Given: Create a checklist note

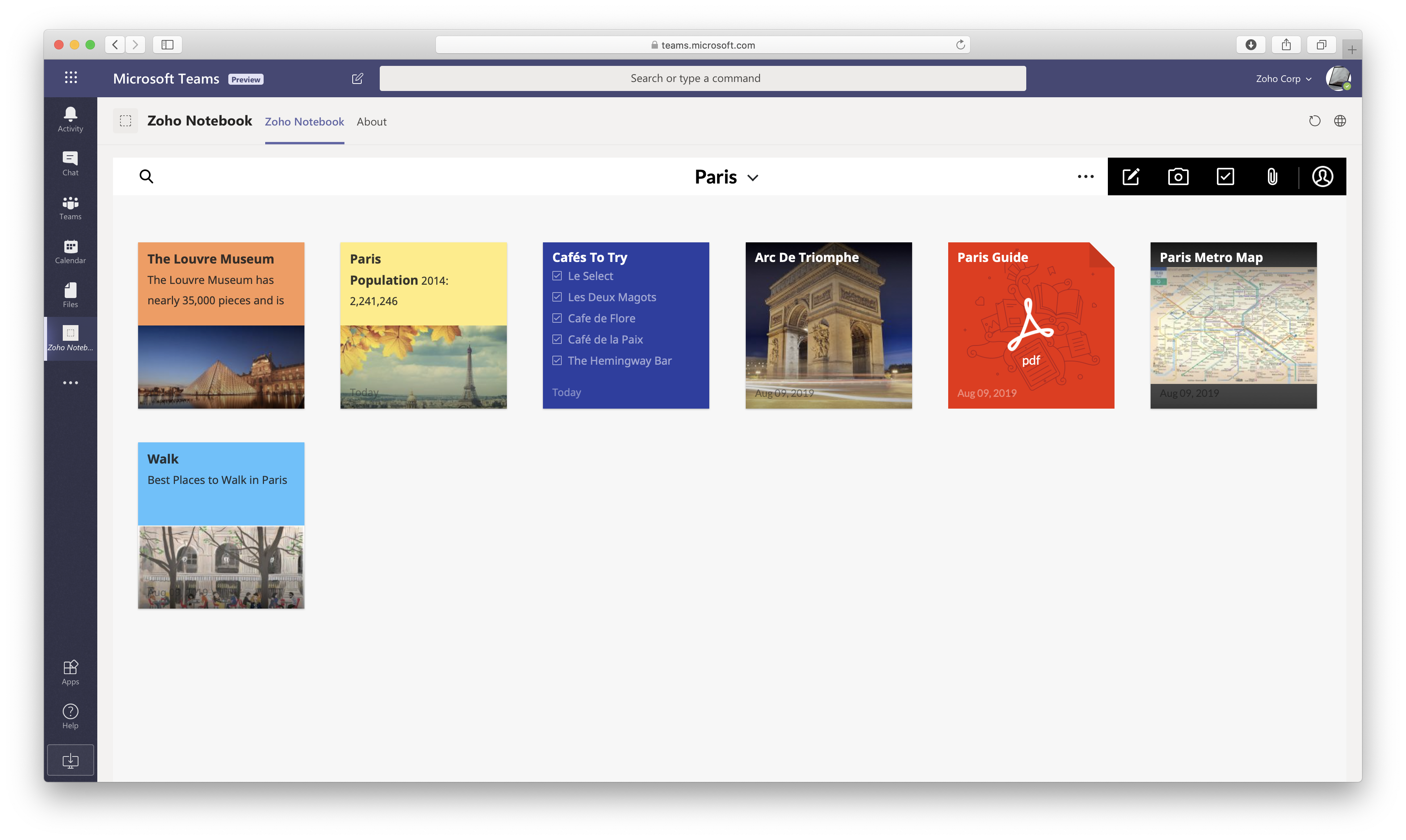Looking at the screenshot, I should (1225, 176).
